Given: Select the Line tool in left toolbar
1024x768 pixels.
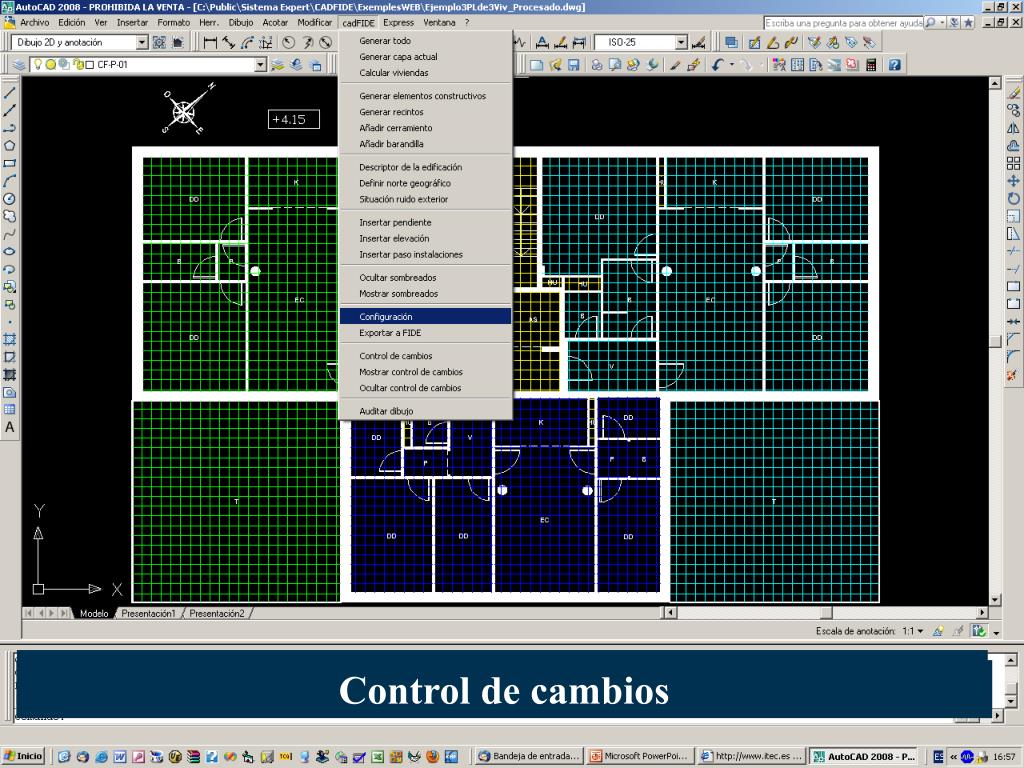Looking at the screenshot, I should tap(9, 93).
